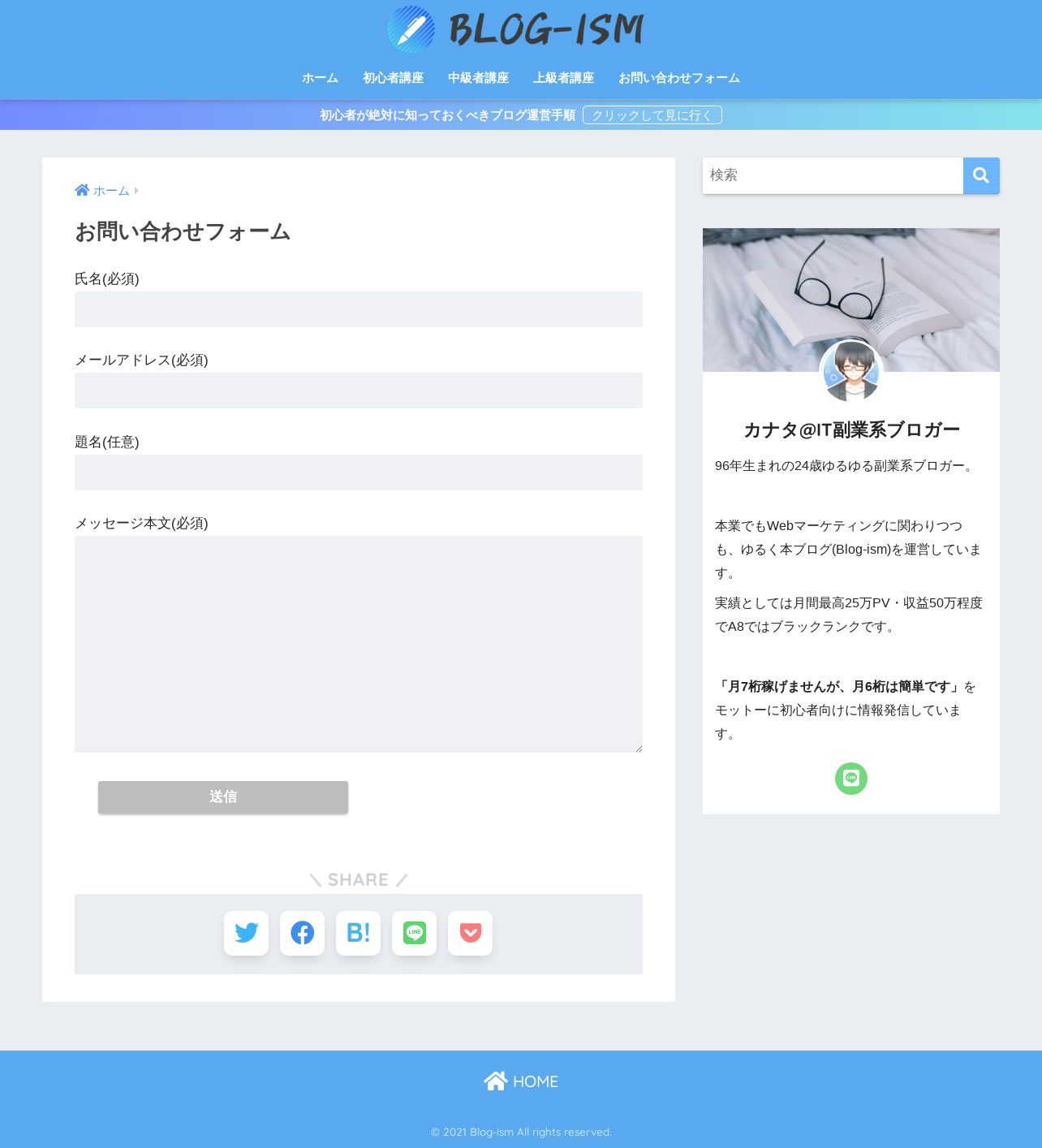Share via the LINE icon in share bar
1042x1148 pixels.
tap(414, 933)
